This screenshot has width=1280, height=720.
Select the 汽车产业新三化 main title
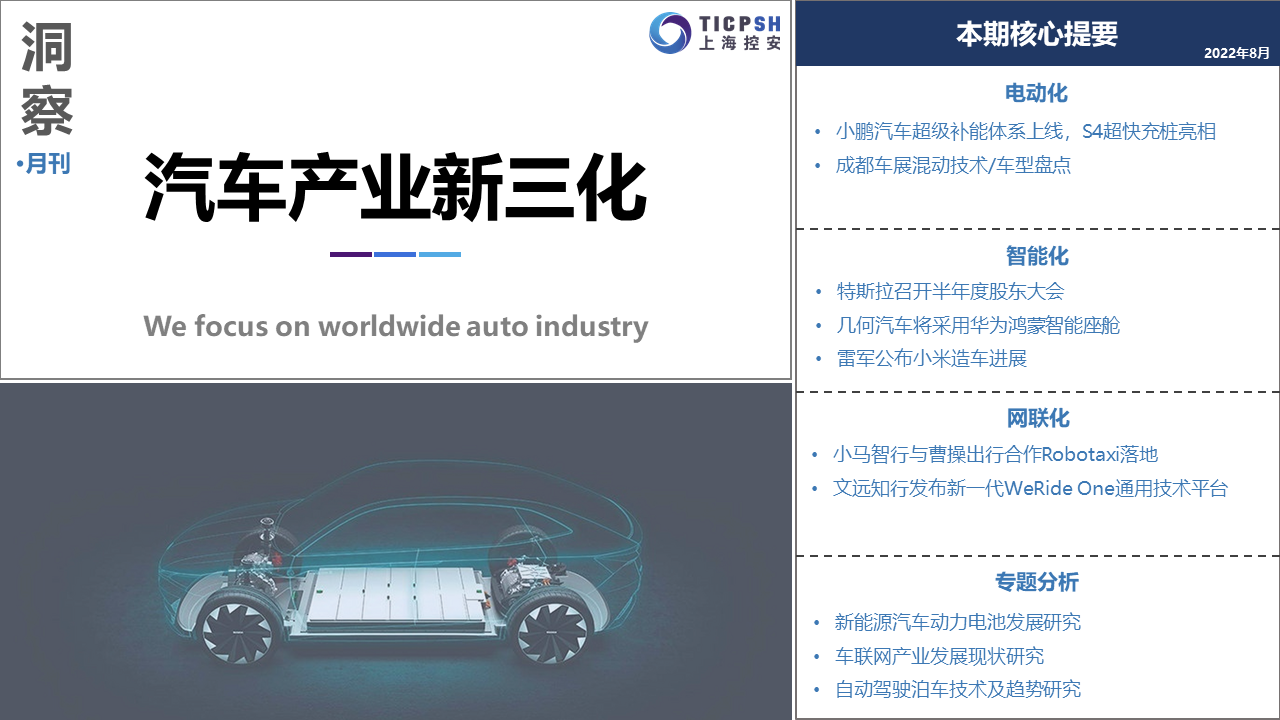coord(396,187)
